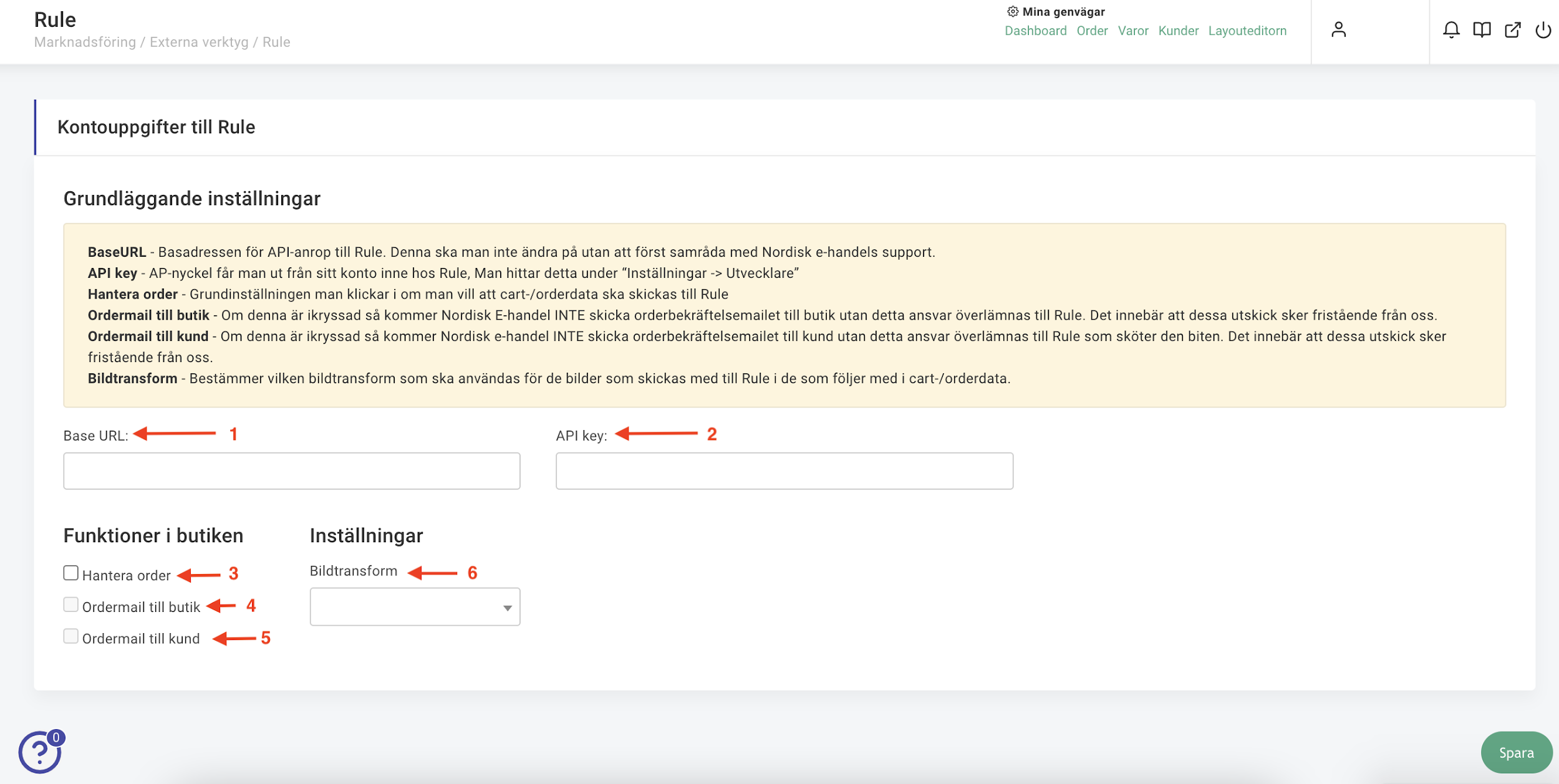Click the Rule page title

click(x=55, y=20)
